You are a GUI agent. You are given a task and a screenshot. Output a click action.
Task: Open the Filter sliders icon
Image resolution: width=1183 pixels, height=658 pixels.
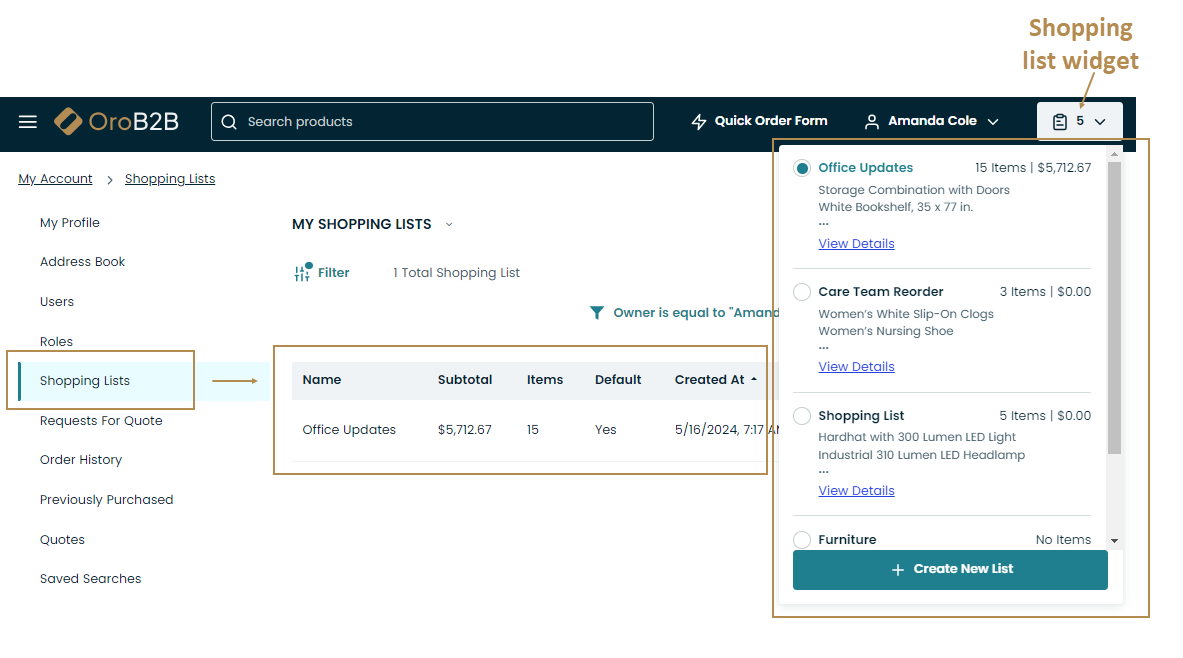[x=303, y=272]
